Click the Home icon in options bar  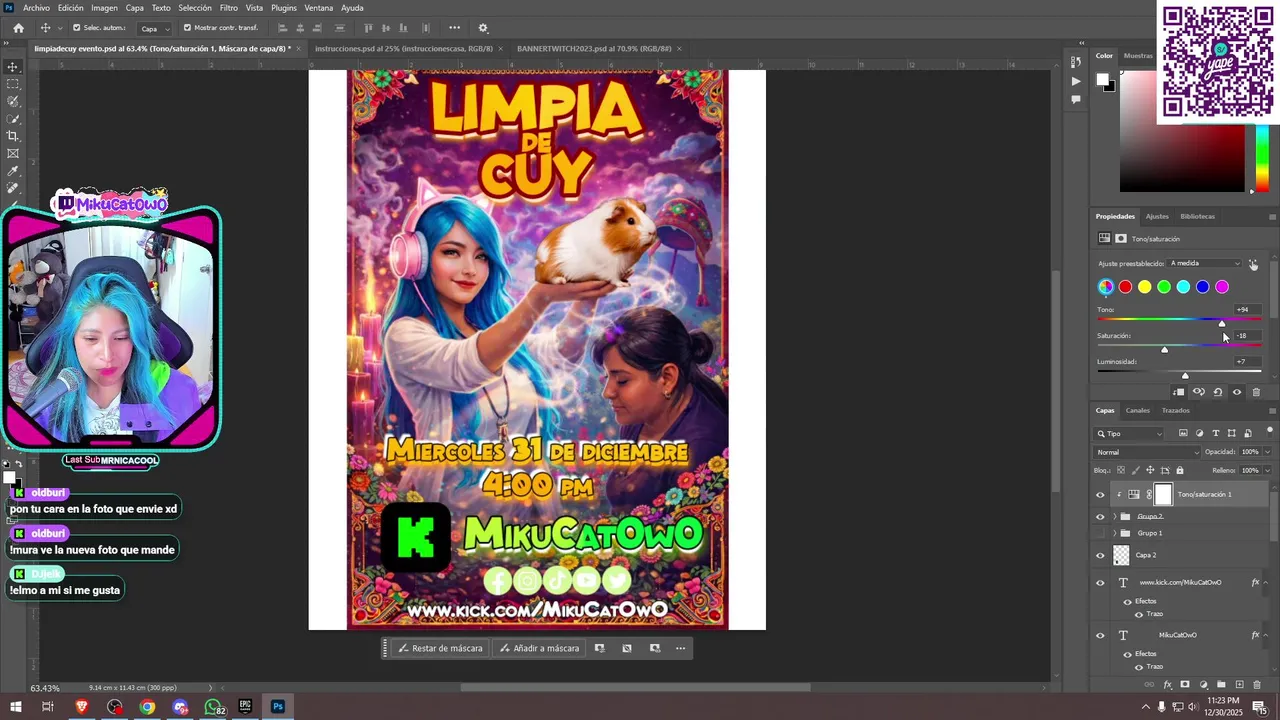[x=18, y=28]
